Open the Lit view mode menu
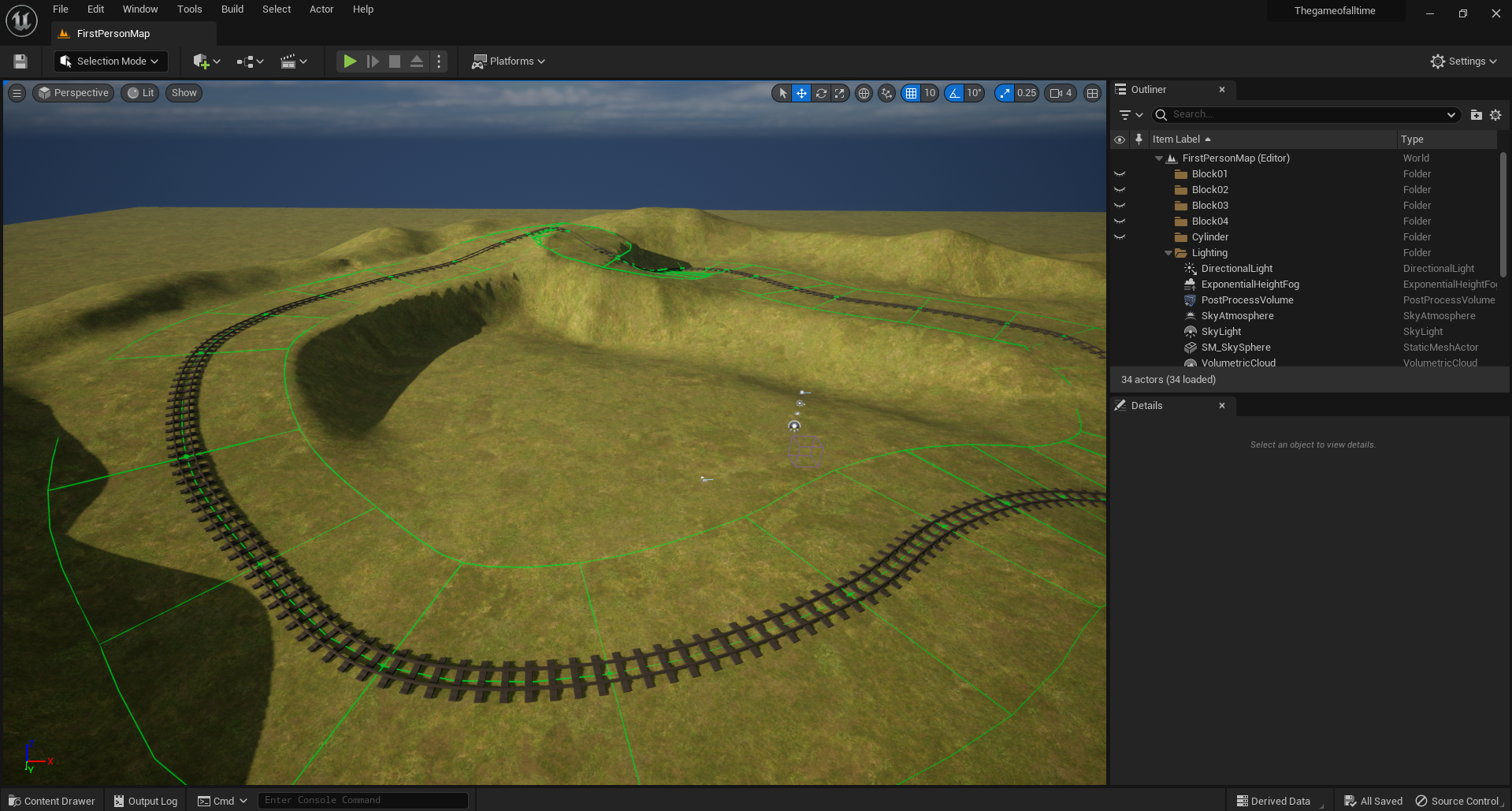 click(140, 93)
